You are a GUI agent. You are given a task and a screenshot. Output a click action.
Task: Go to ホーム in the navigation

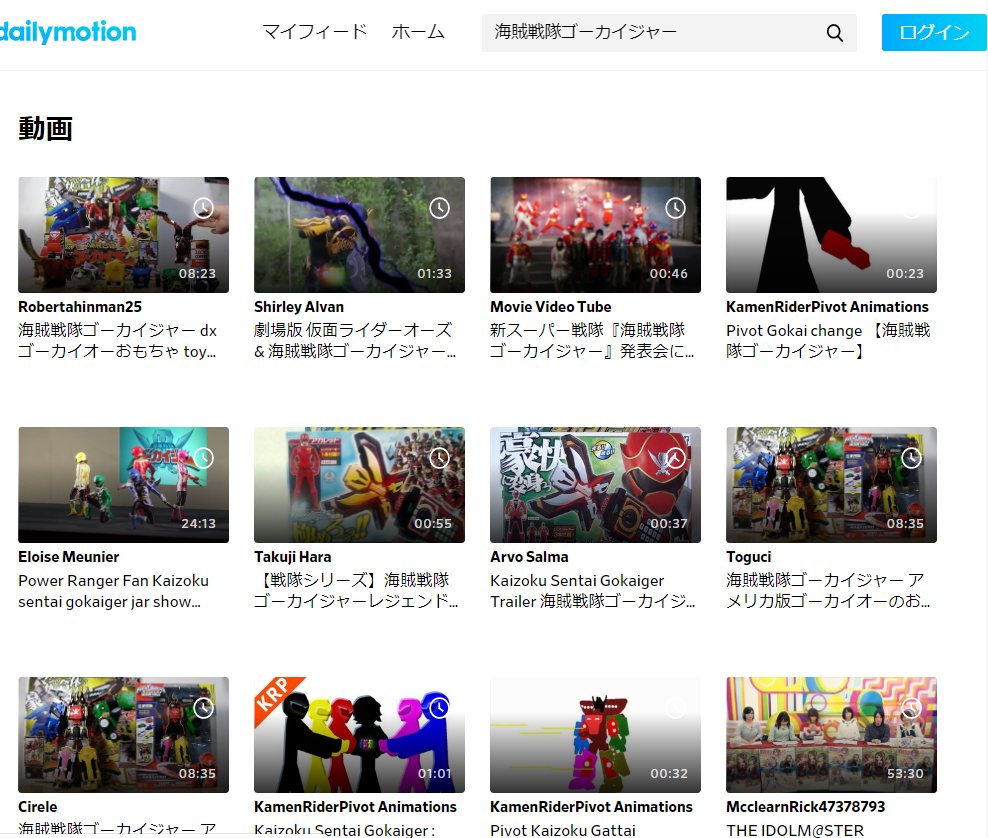coord(418,32)
